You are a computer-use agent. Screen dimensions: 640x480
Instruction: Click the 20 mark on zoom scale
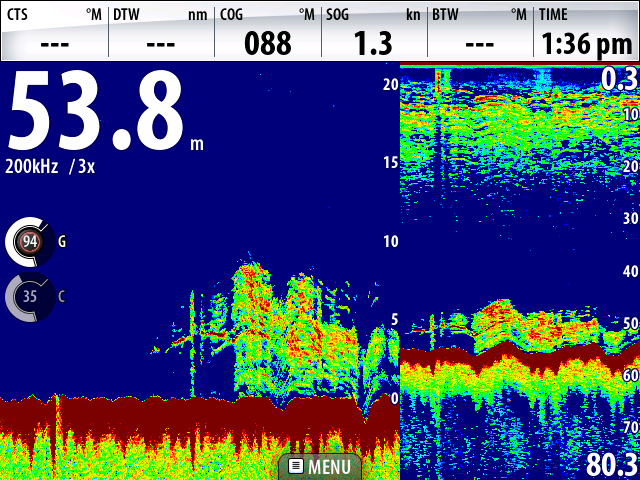click(x=391, y=84)
